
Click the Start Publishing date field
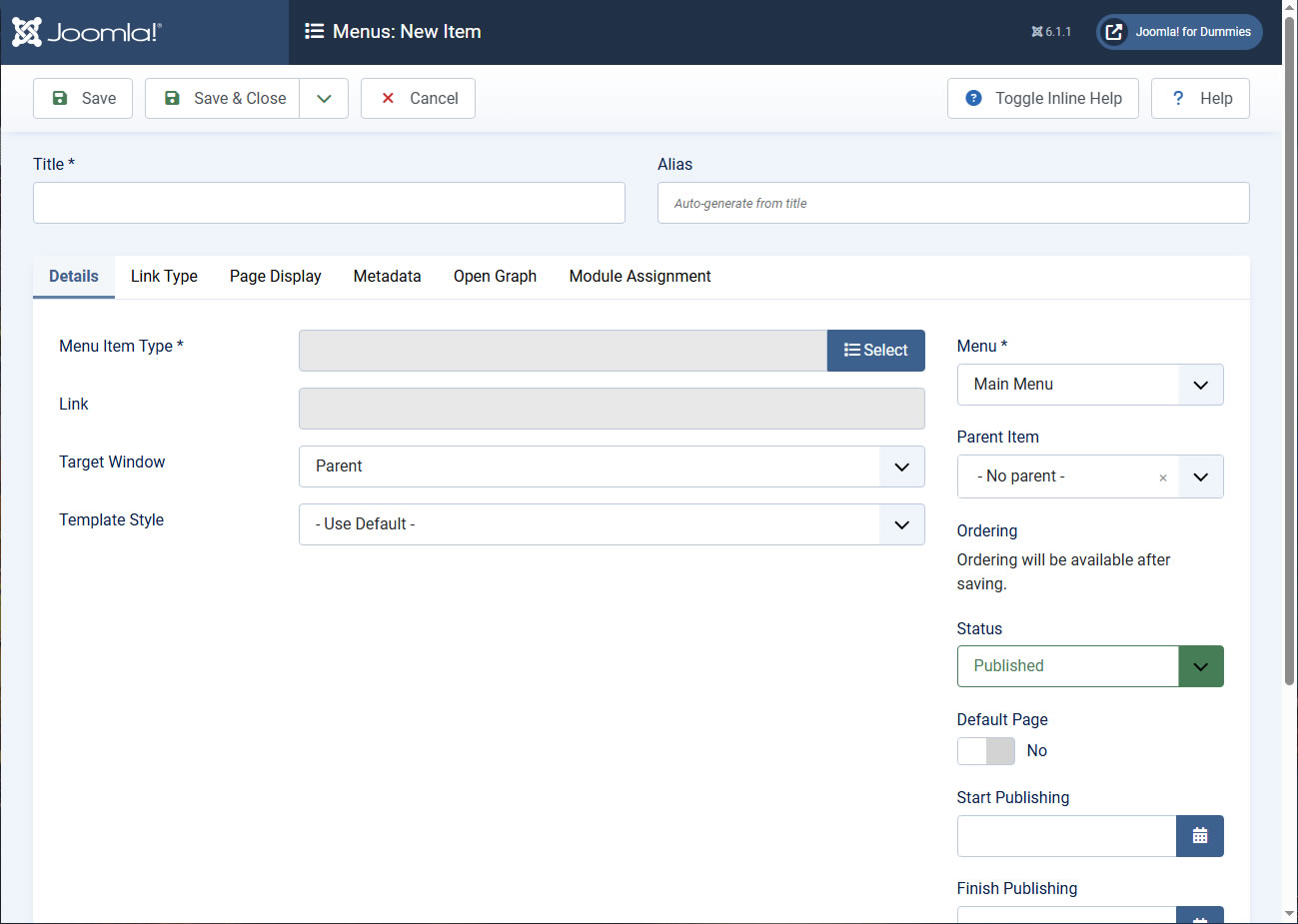point(1066,836)
